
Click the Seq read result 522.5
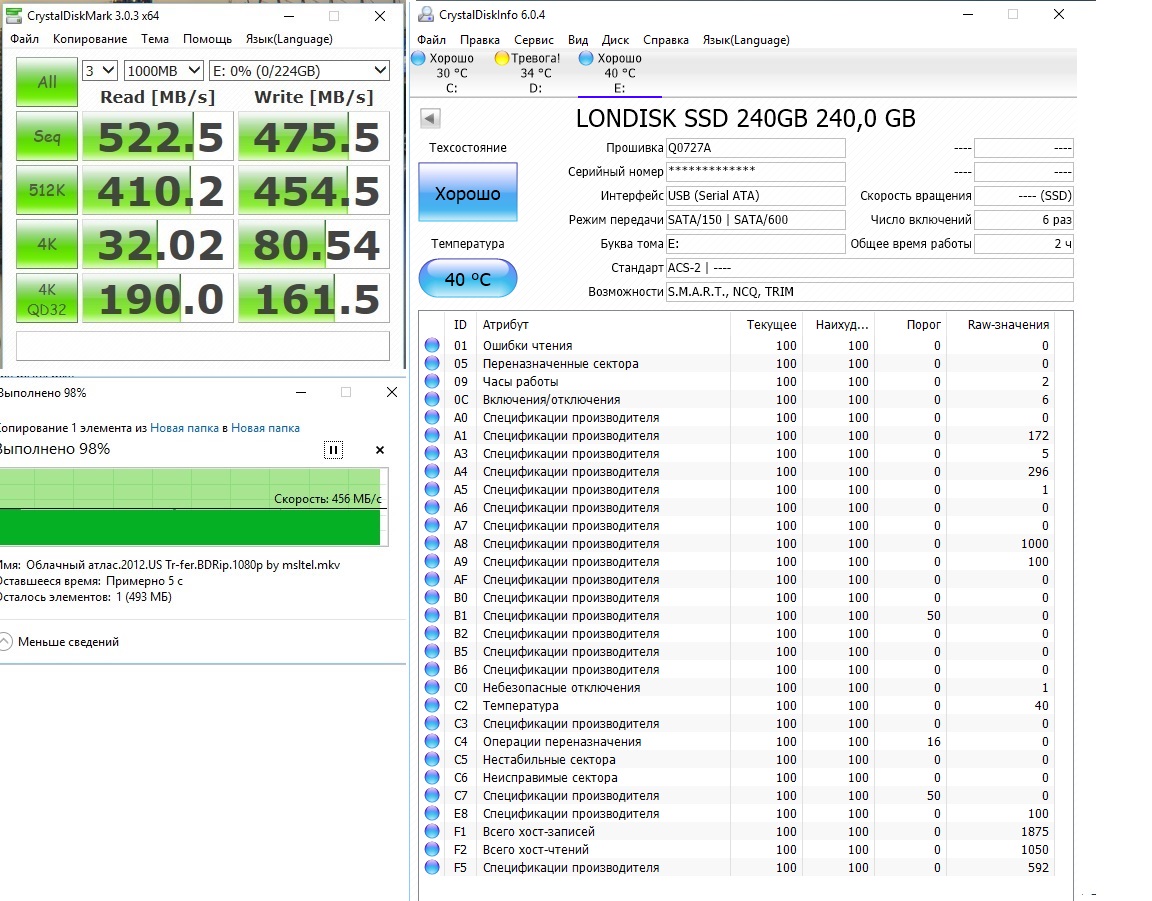(x=157, y=136)
